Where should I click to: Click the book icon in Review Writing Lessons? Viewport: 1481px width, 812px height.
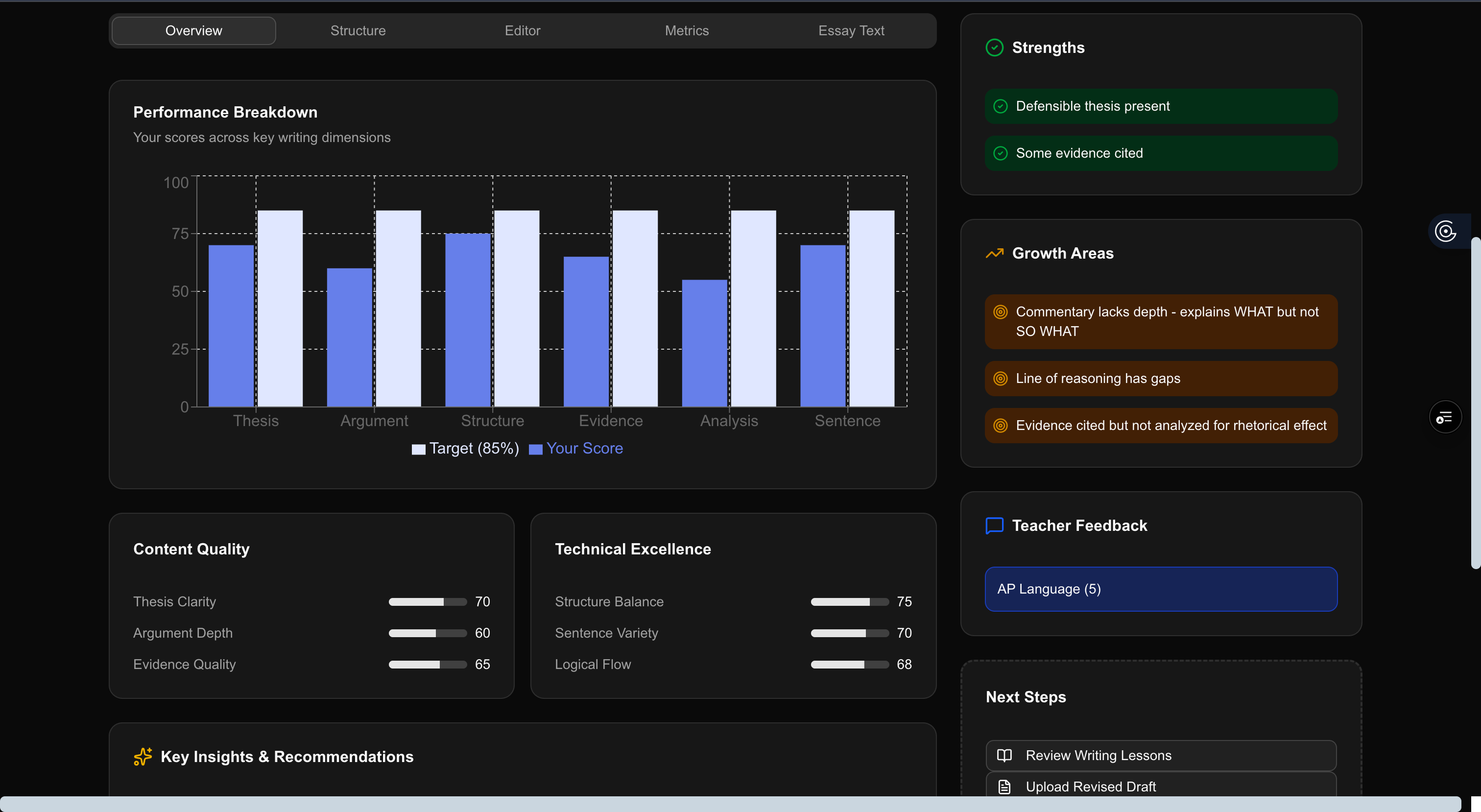click(x=1004, y=755)
